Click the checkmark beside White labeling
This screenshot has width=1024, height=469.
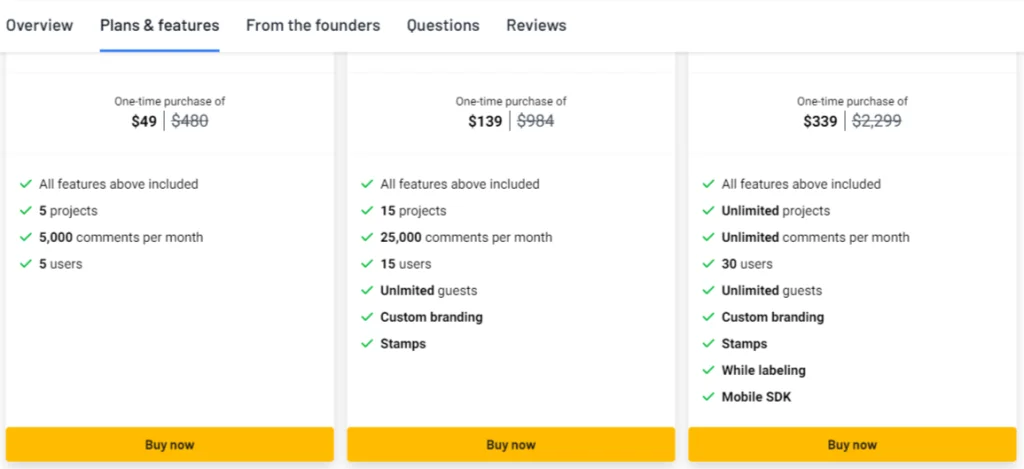click(x=709, y=370)
